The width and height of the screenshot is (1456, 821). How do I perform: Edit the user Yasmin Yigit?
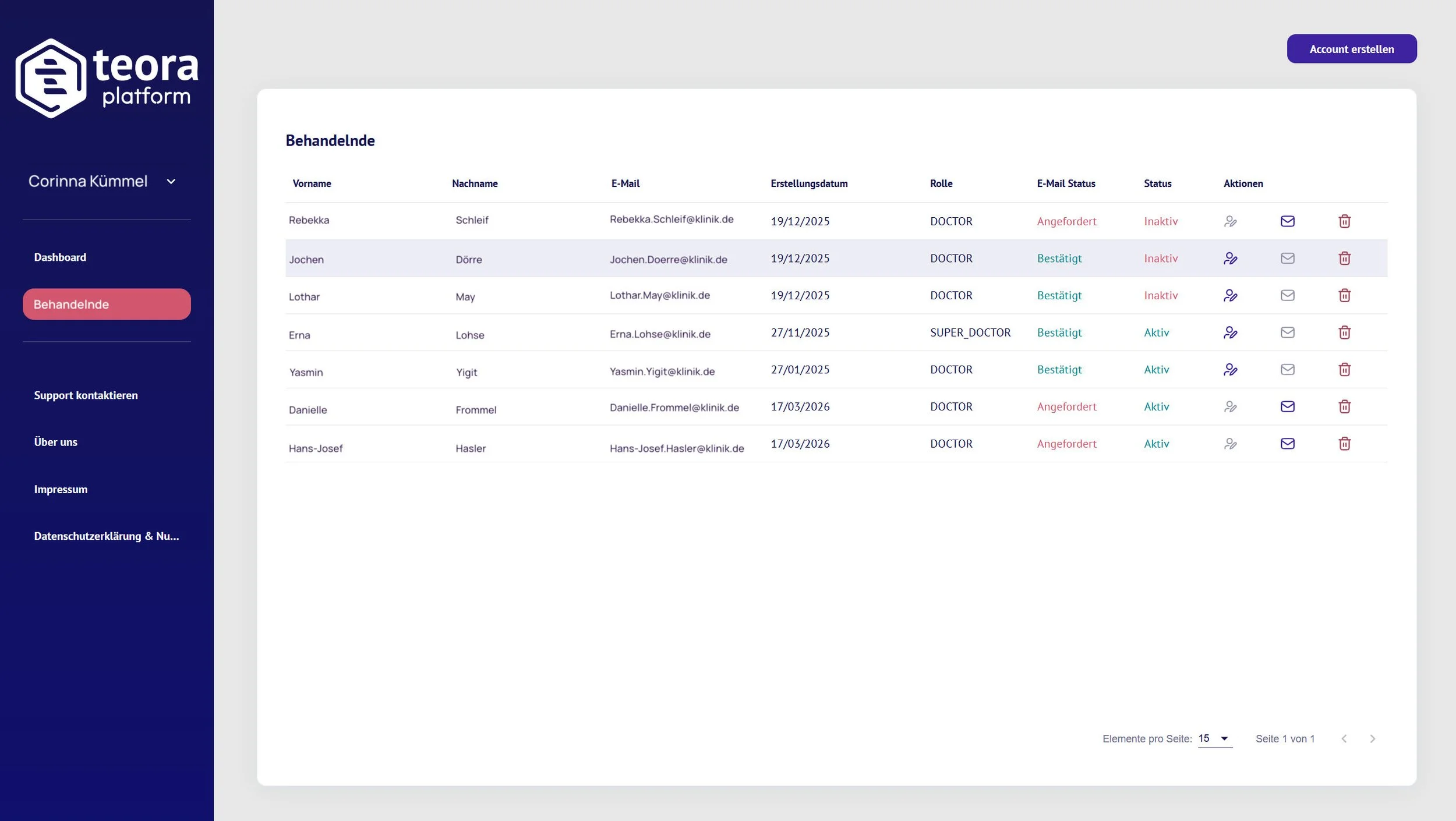1230,370
